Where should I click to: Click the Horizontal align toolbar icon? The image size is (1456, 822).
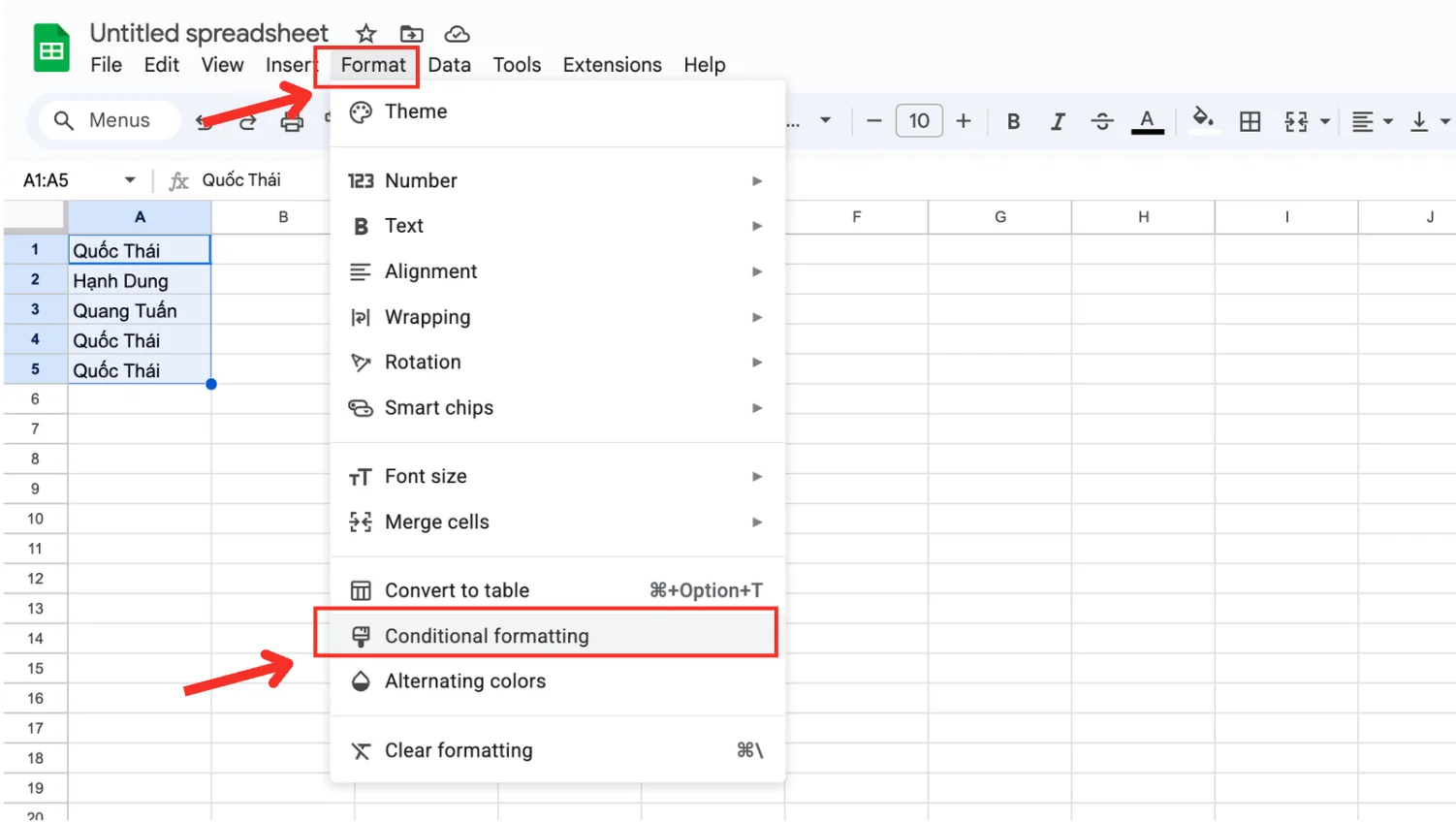[x=1362, y=121]
